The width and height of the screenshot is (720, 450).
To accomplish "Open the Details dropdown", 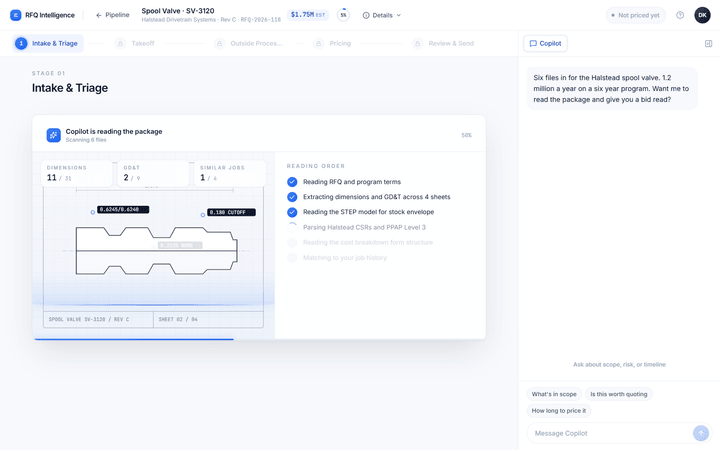I will tap(382, 15).
